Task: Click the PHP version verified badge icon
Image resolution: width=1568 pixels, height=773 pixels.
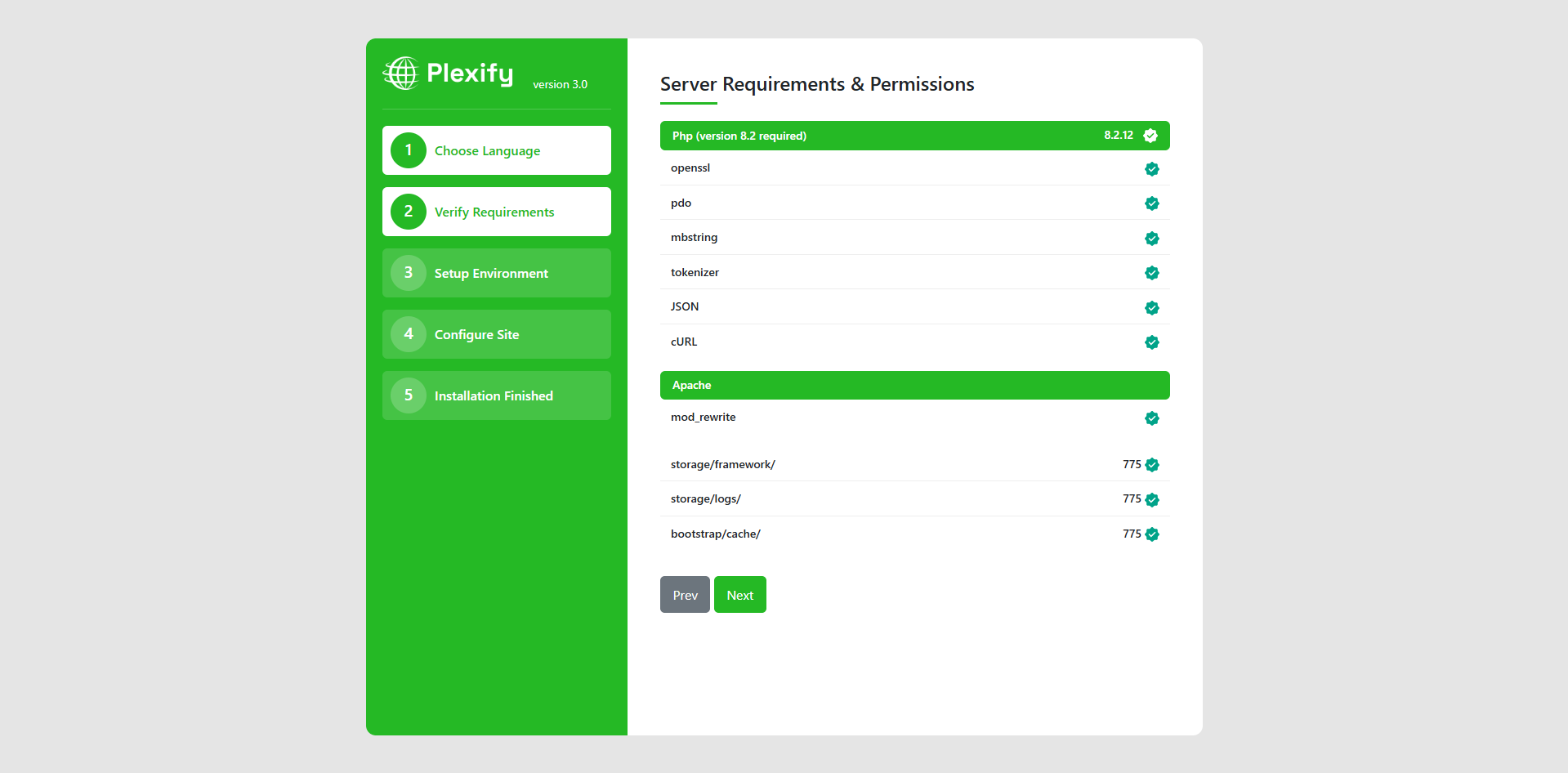Action: tap(1150, 136)
